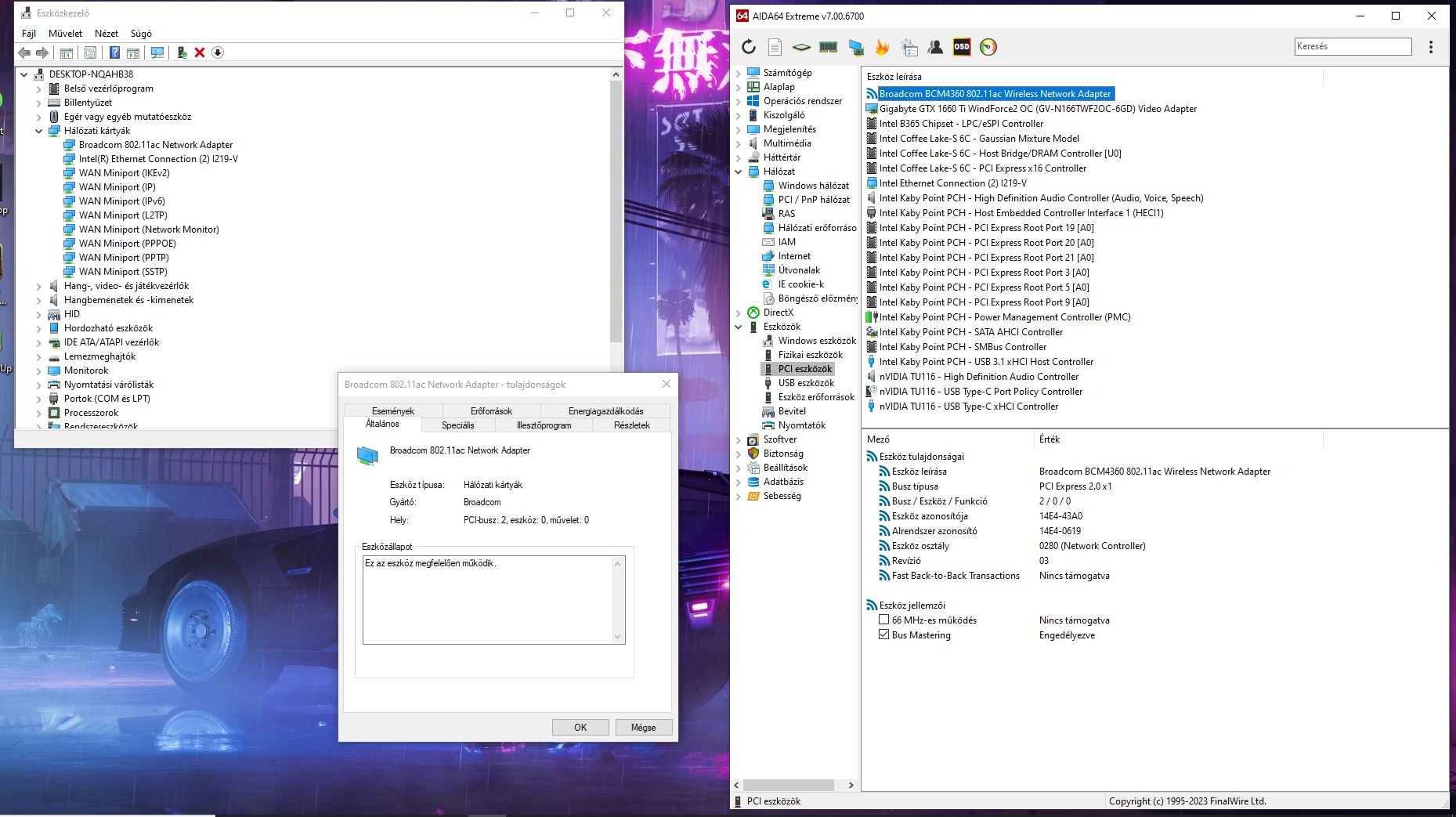Image resolution: width=1456 pixels, height=817 pixels.
Task: Expand the Számítógép node in AIDA64
Action: (739, 73)
